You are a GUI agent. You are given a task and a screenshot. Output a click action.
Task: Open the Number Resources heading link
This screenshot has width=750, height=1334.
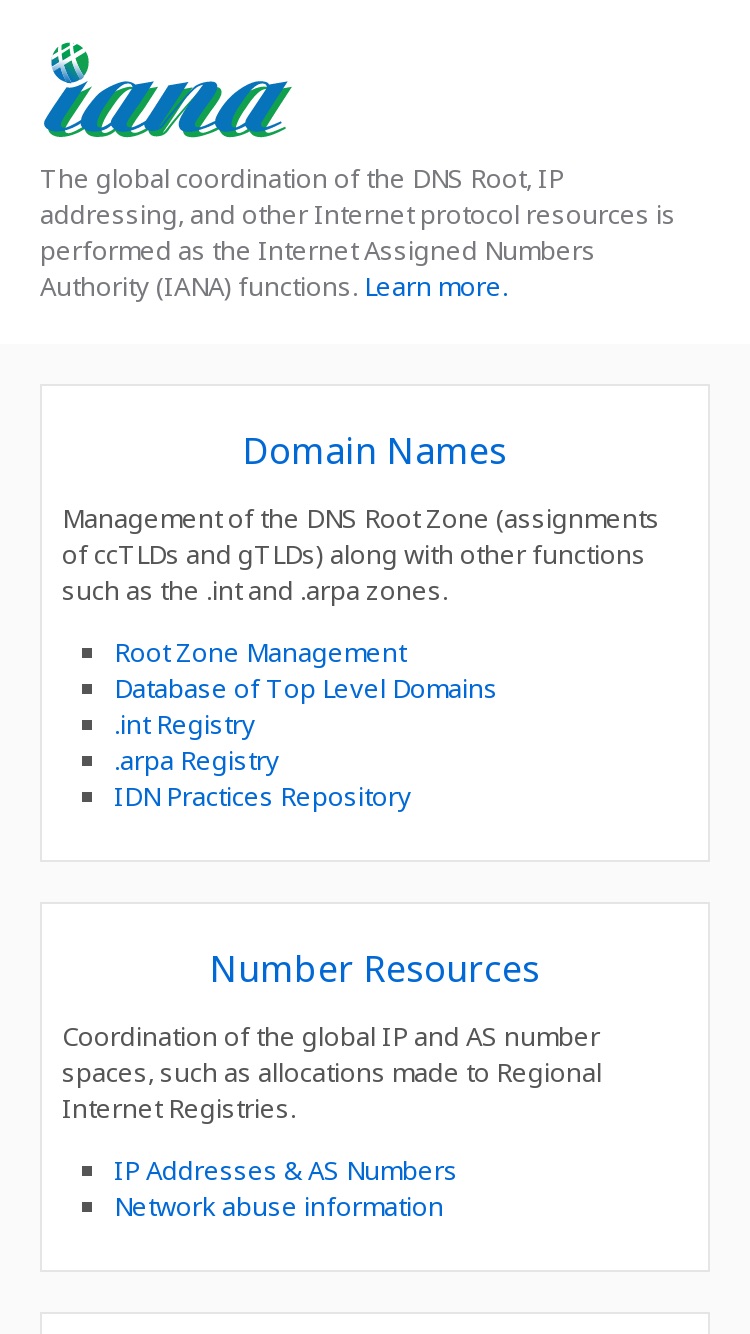pos(375,969)
